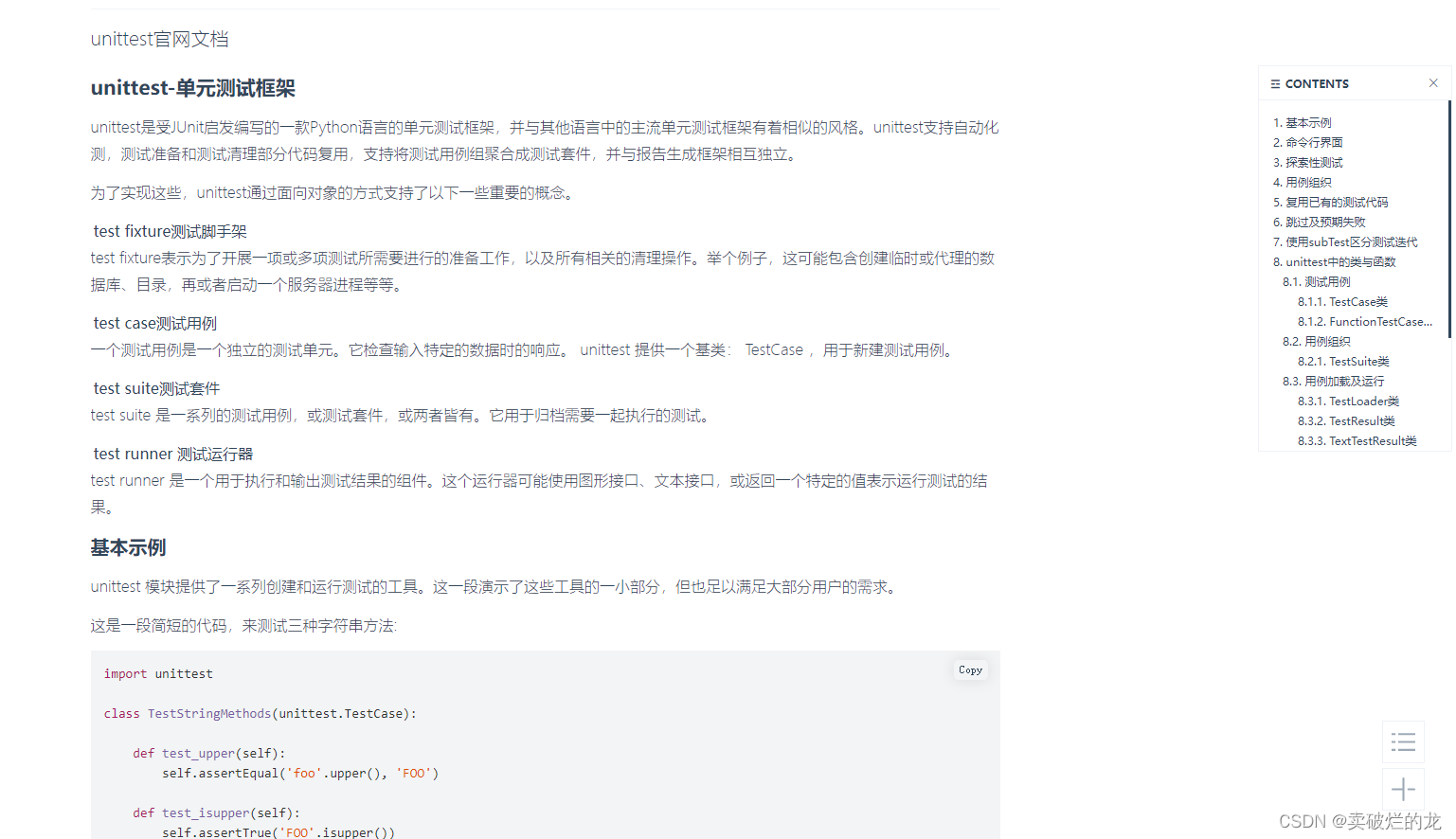Navigate to 8.1.2. FunctionTestCase entry
1456x839 pixels.
(1364, 321)
